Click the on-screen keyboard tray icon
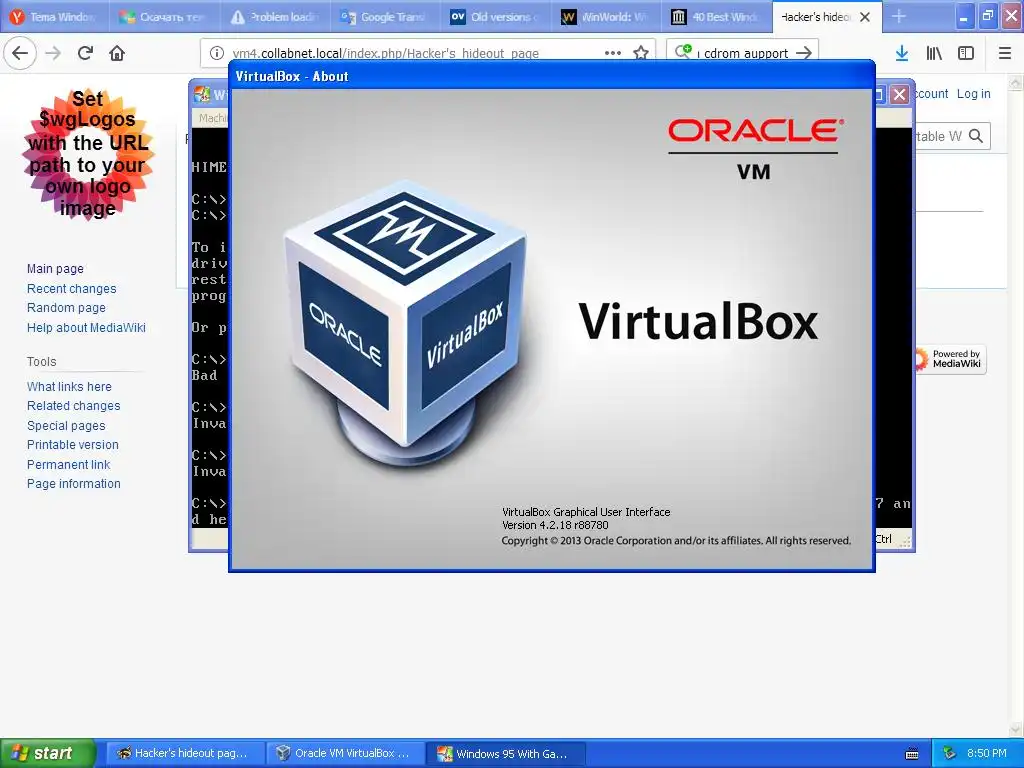The image size is (1024, 768). [912, 754]
